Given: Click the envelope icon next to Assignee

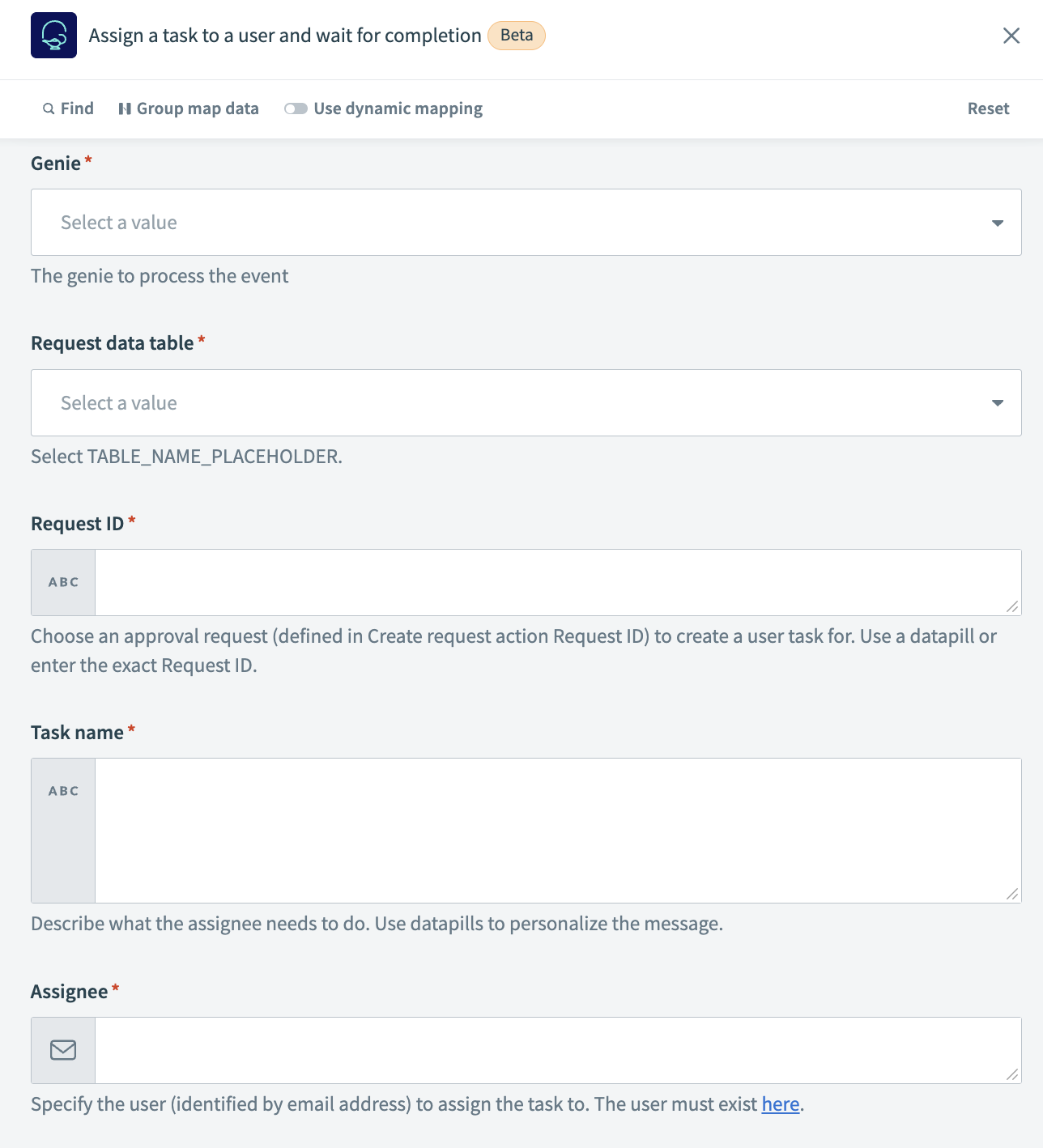Looking at the screenshot, I should (x=62, y=1050).
